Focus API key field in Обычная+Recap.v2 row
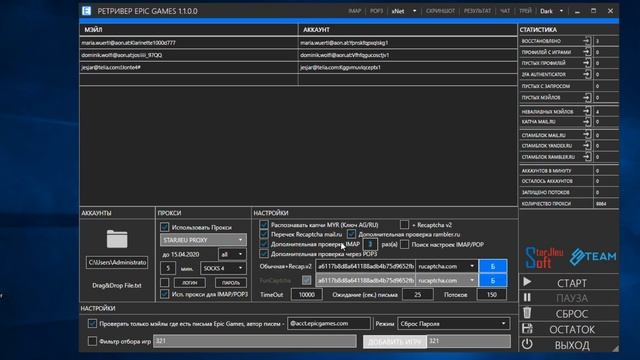 pyautogui.click(x=366, y=266)
